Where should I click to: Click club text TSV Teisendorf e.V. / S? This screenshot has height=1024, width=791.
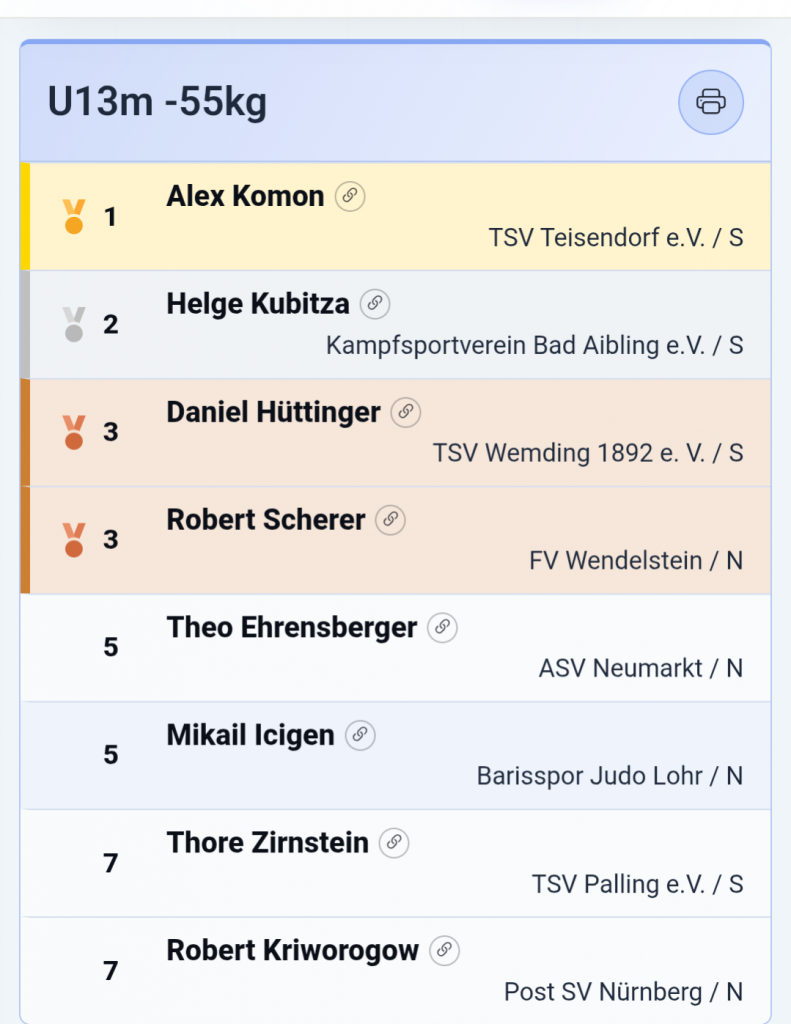[x=616, y=238]
